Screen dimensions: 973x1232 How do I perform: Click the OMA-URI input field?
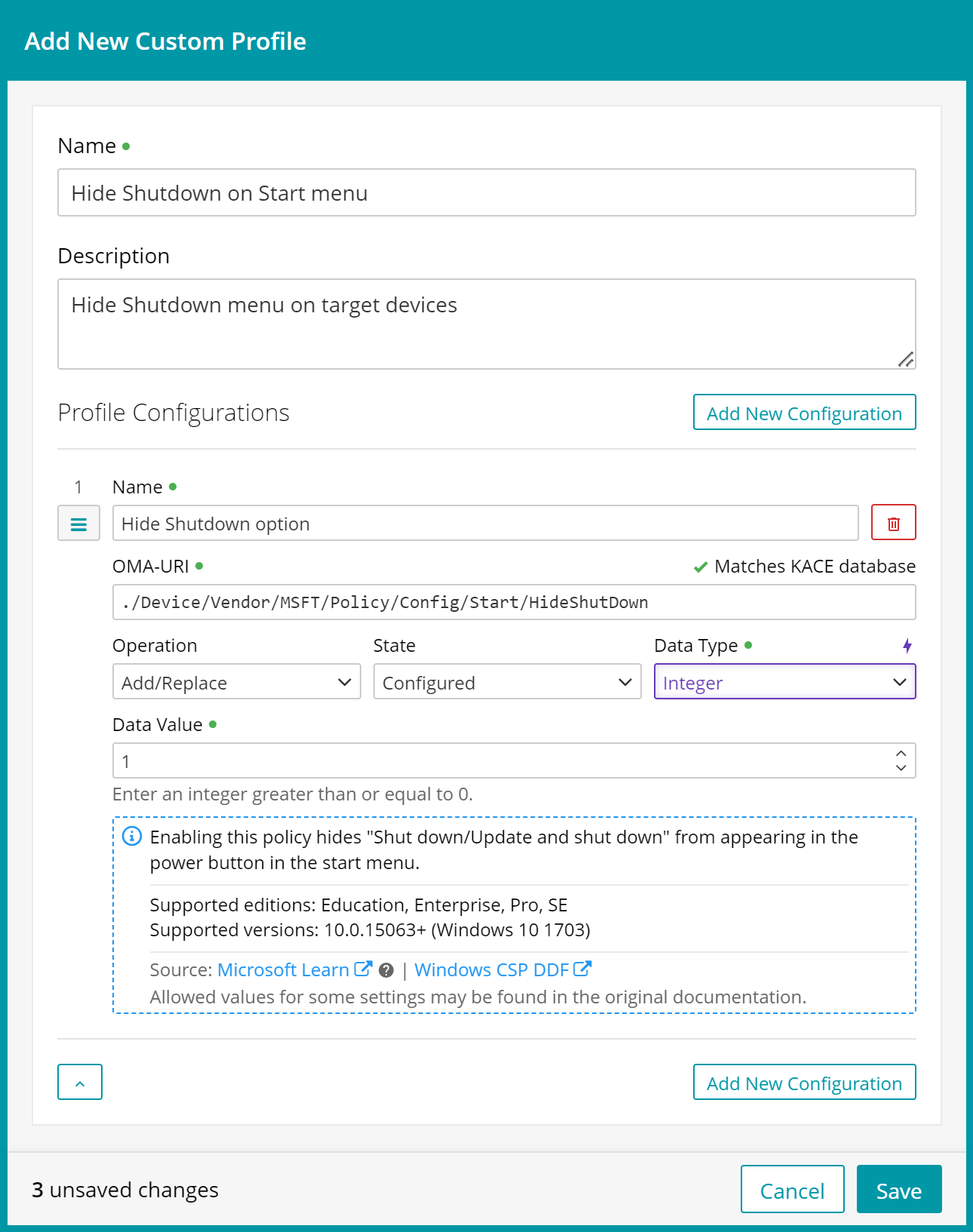[514, 602]
